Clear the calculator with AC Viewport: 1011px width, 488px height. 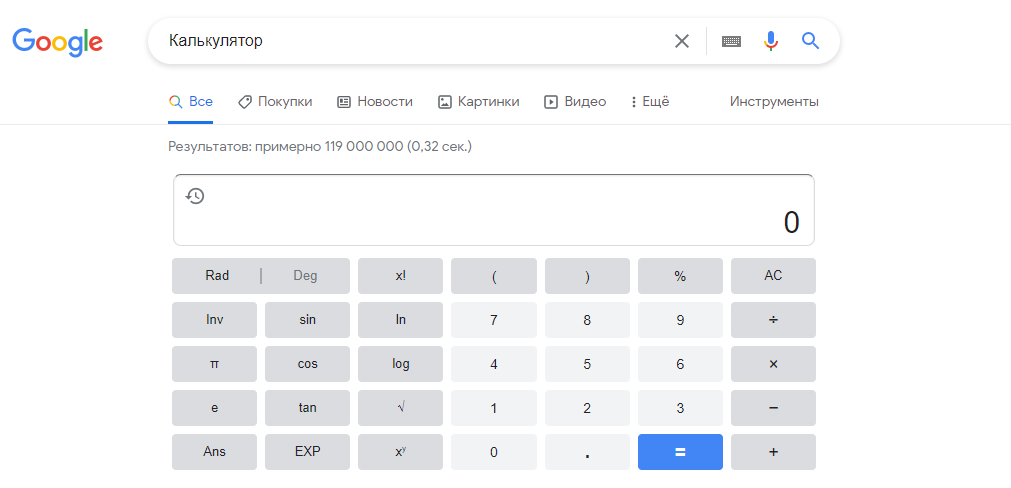point(773,276)
